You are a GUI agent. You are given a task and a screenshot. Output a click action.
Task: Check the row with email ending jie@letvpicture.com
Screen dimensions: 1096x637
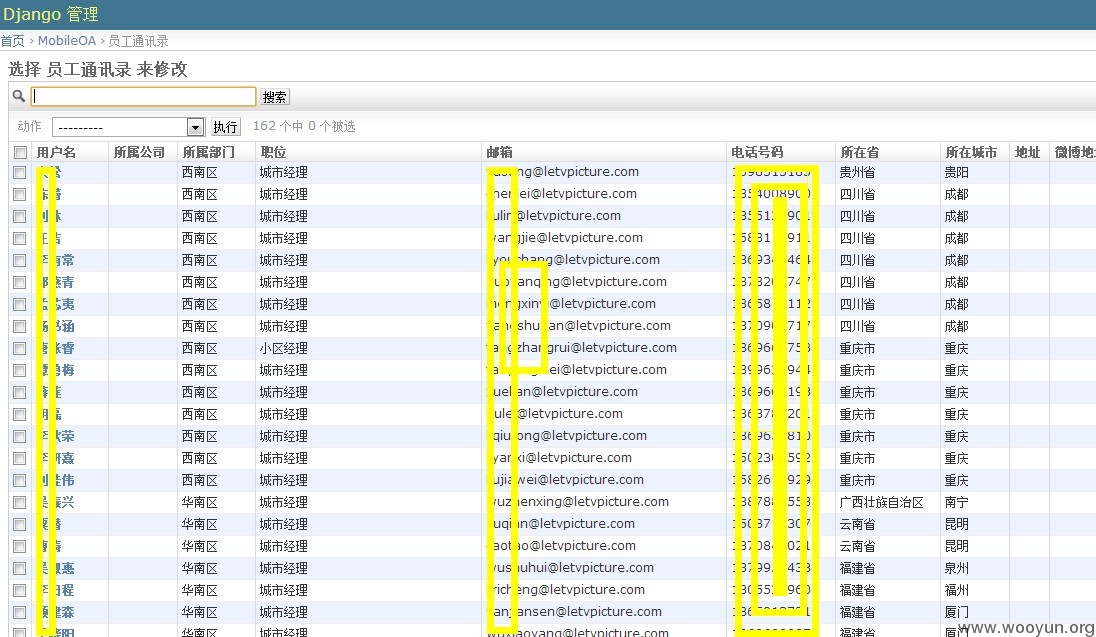tap(20, 238)
